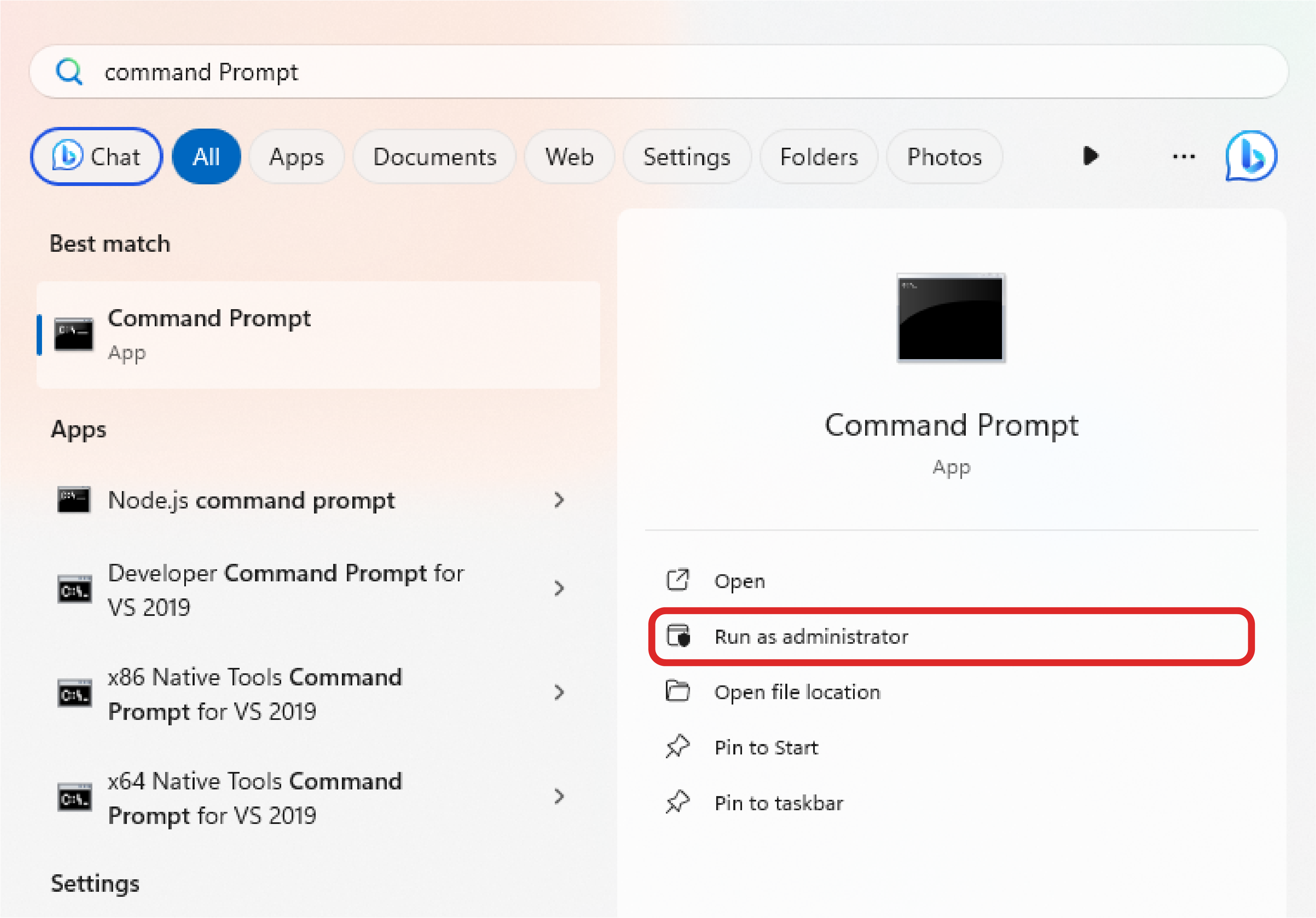Choose Open file location
1316x918 pixels.
tap(952, 692)
